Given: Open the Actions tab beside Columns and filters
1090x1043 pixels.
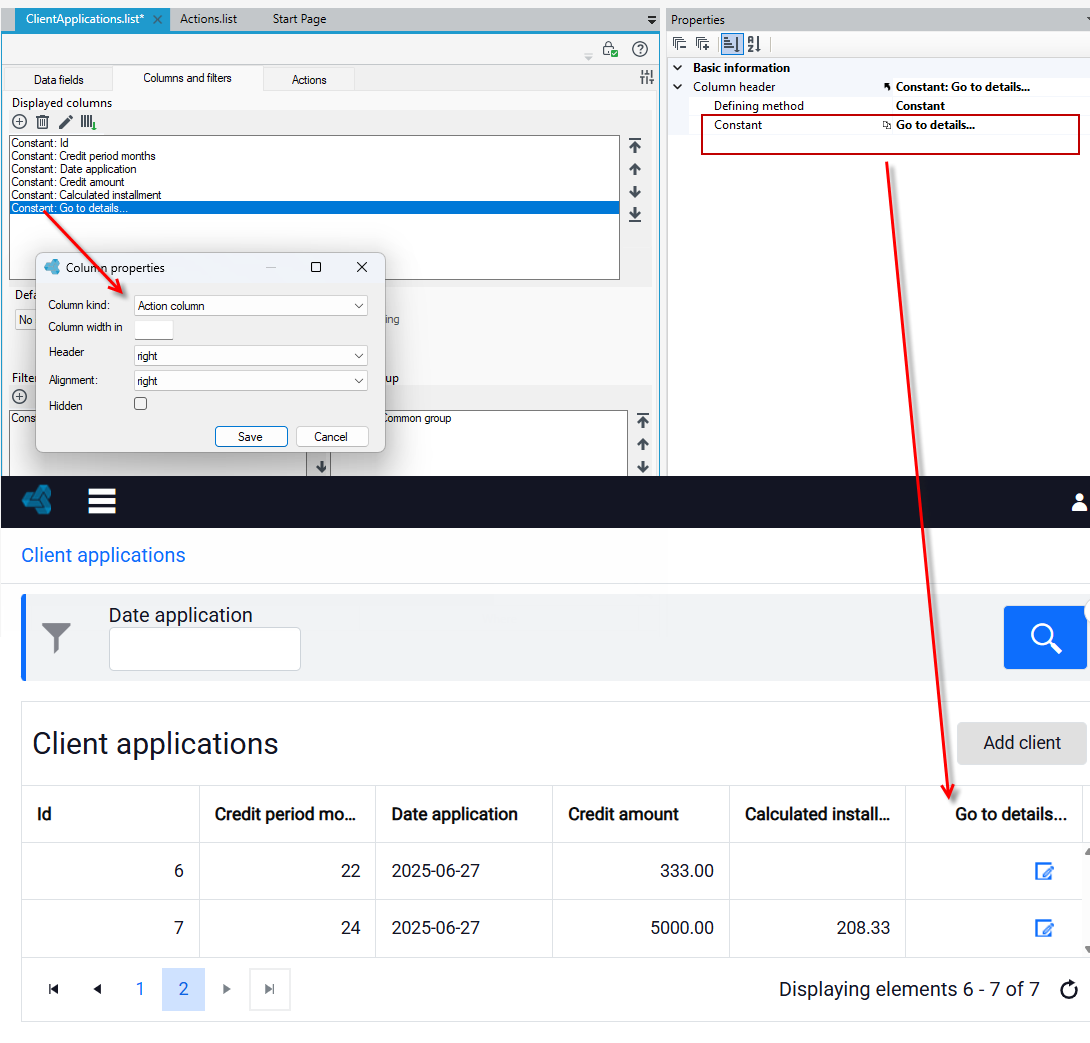Looking at the screenshot, I should tap(309, 80).
